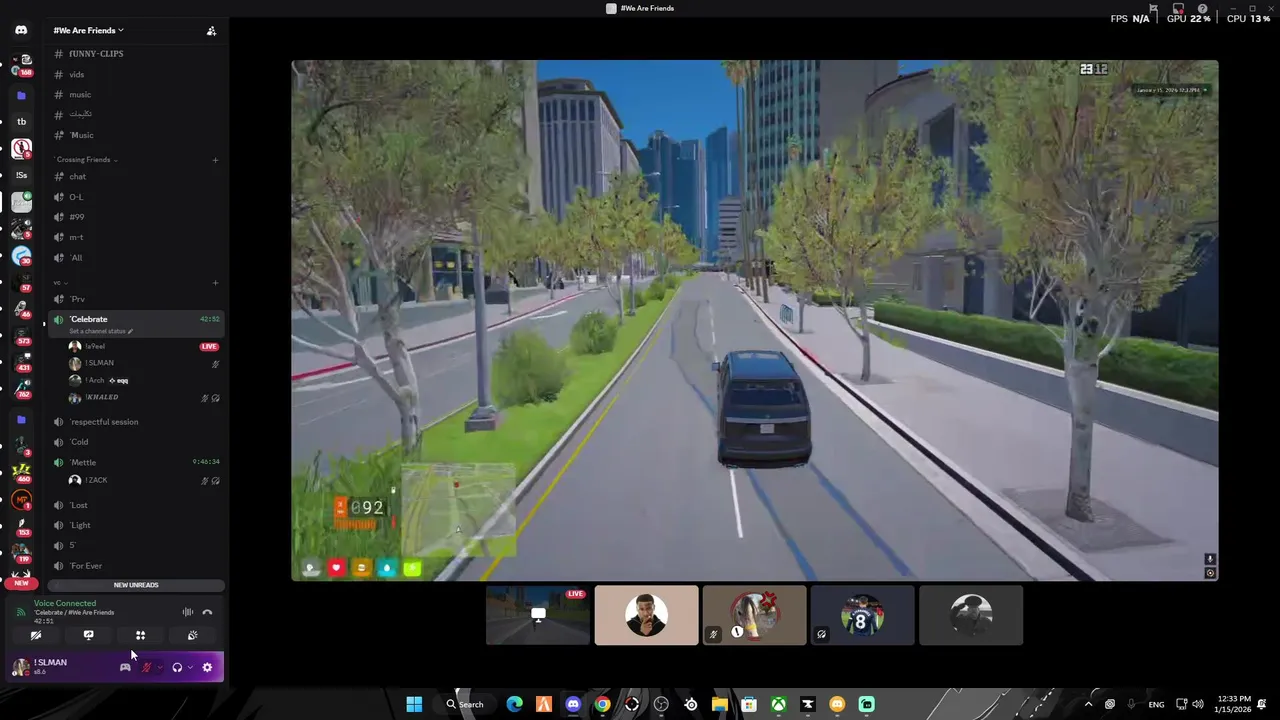Open Microsoft Edge from taskbar
Viewport: 1280px width, 720px height.
pos(514,704)
